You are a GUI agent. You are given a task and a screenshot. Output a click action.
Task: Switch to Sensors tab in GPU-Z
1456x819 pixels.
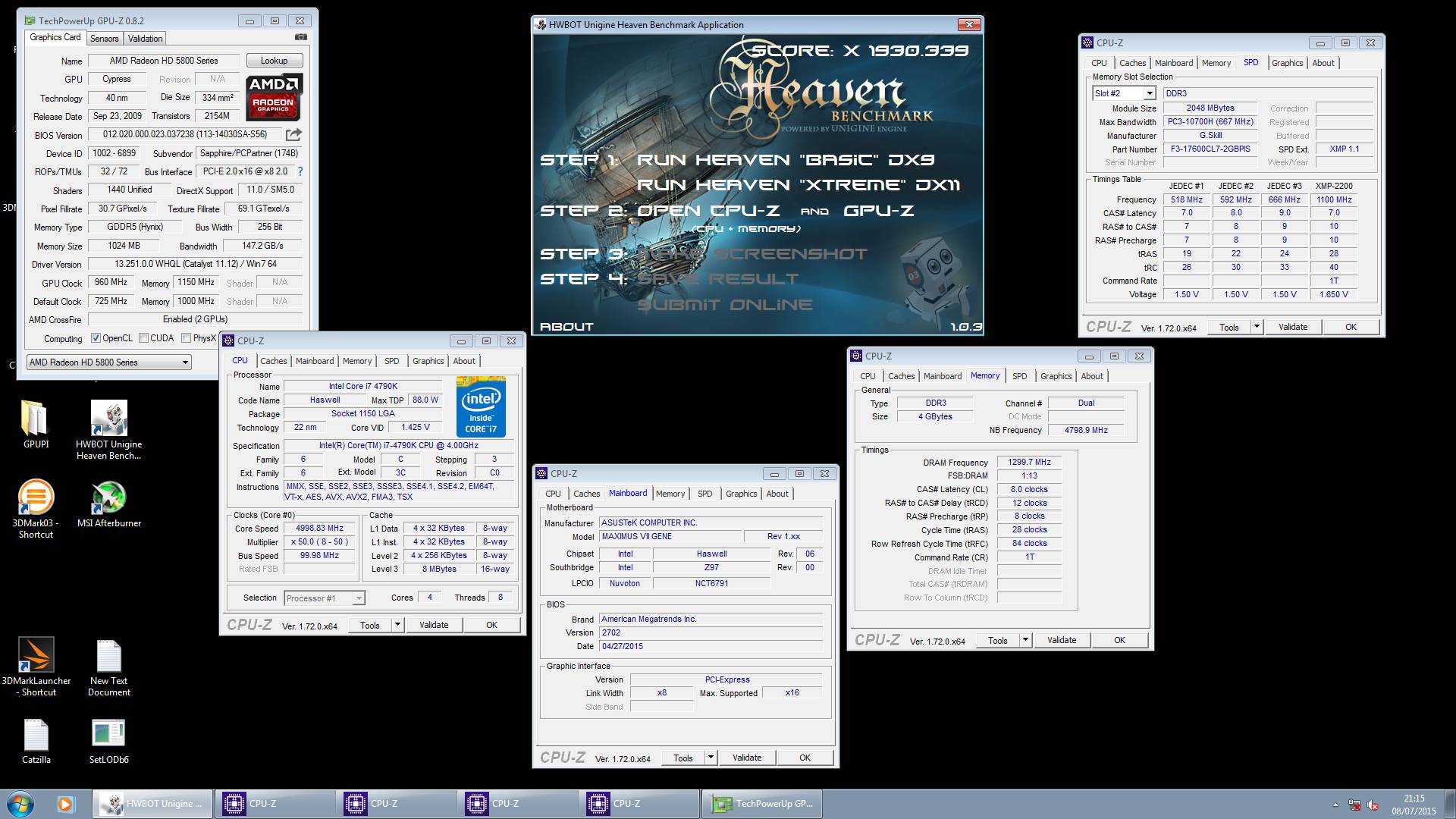tap(104, 39)
